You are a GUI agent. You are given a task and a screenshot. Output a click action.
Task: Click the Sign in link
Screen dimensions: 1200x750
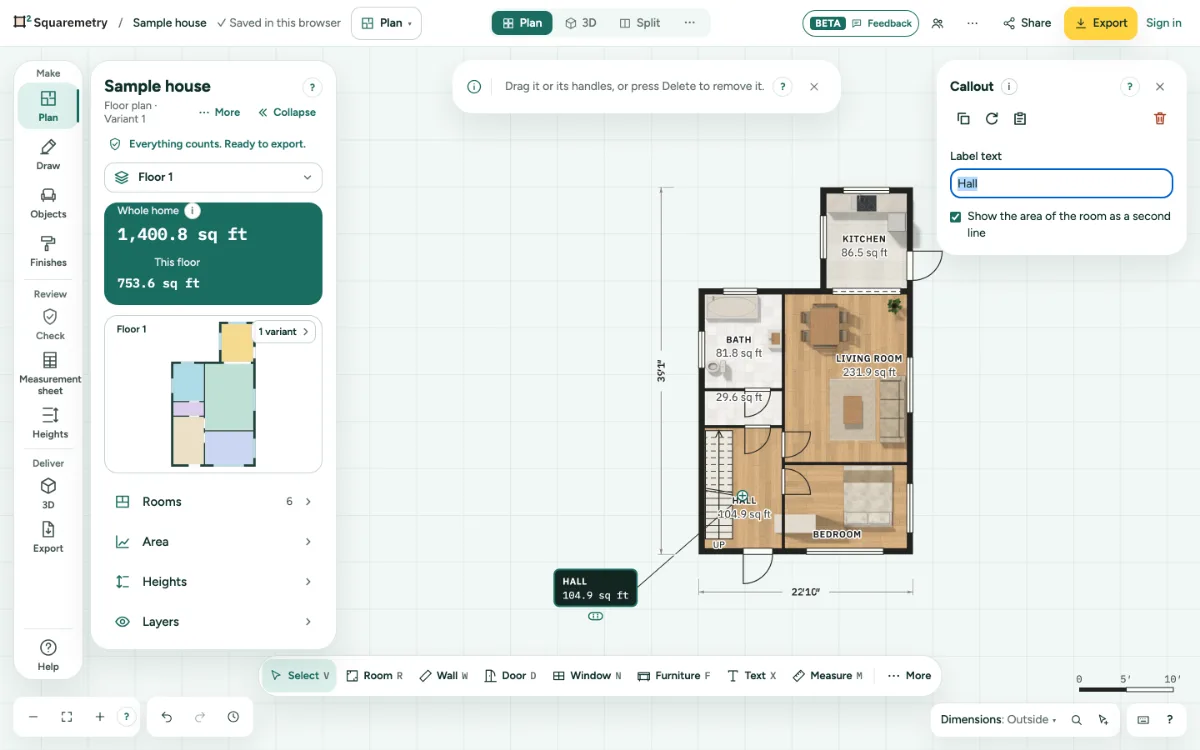tap(1164, 23)
